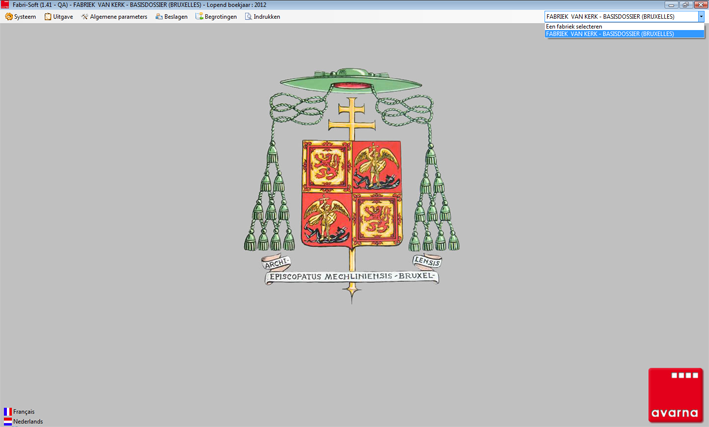Click the Algemene parameters tools icon

pos(85,17)
